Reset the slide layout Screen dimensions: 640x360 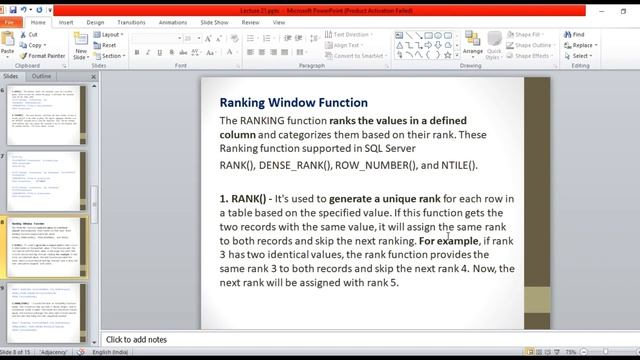point(105,45)
